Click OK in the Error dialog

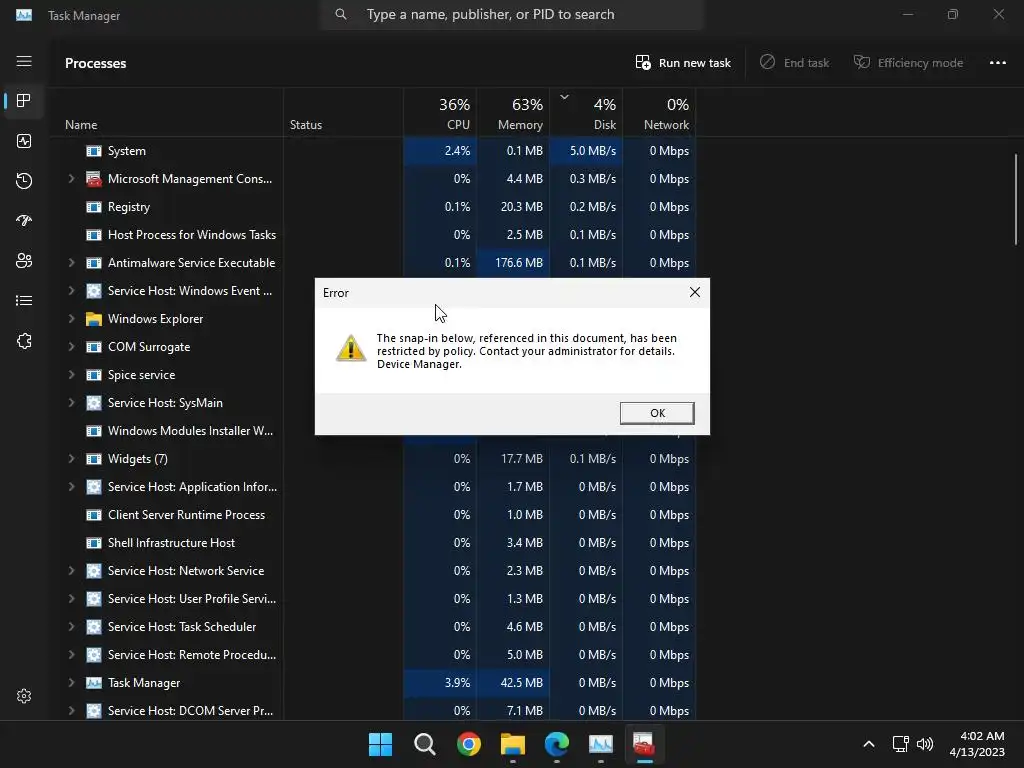[x=657, y=413]
